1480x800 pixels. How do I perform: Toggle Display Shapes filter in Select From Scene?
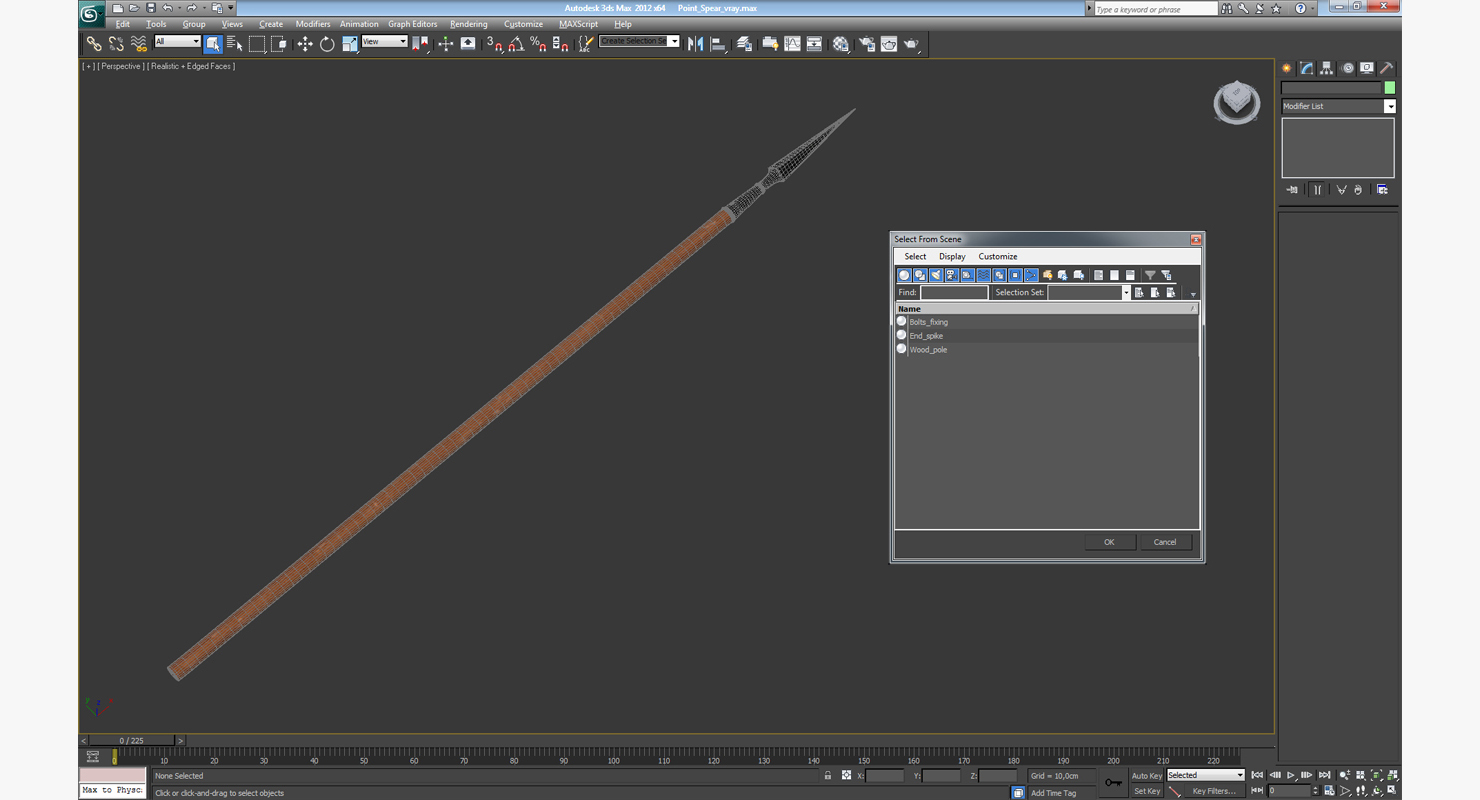coord(920,275)
